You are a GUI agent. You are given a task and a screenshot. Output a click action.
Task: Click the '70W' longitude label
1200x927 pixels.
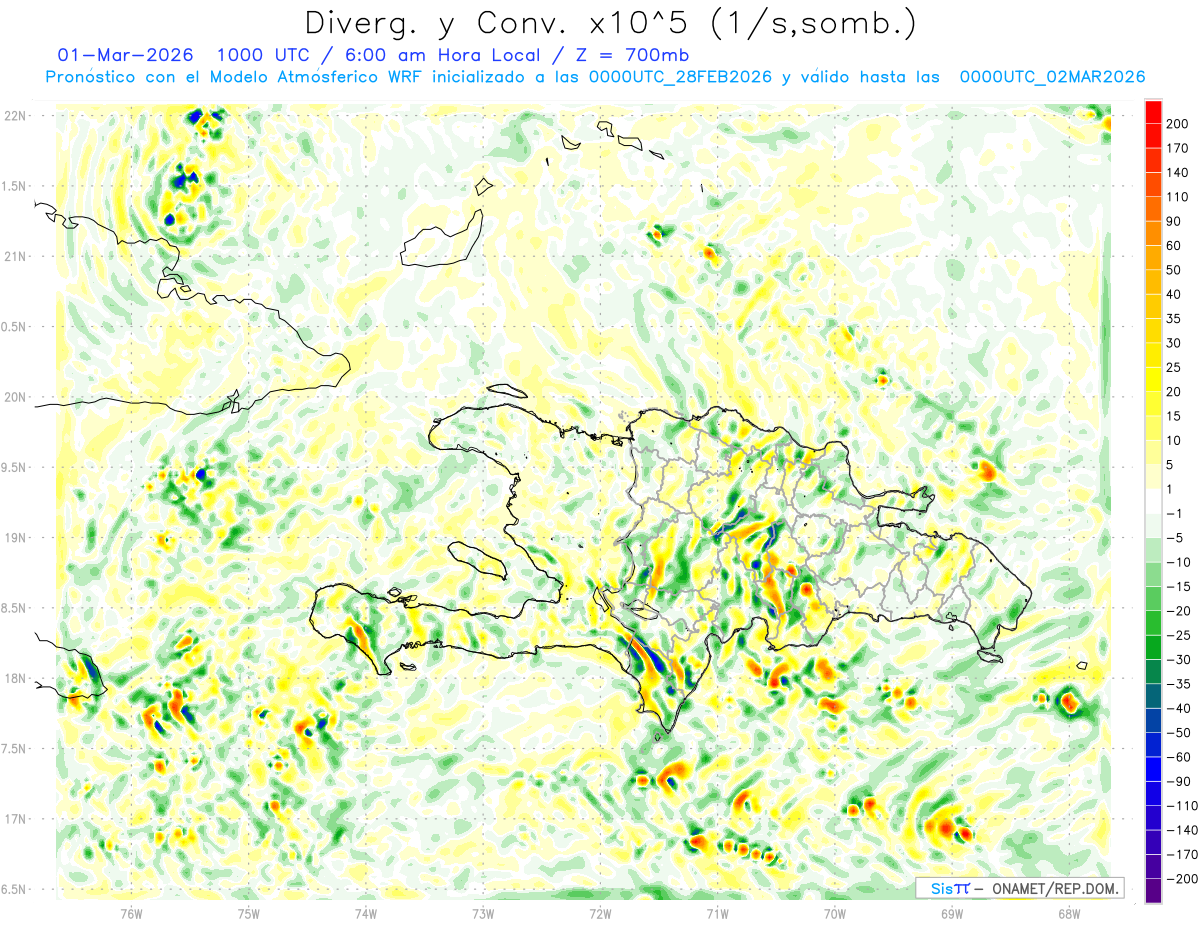pos(834,914)
